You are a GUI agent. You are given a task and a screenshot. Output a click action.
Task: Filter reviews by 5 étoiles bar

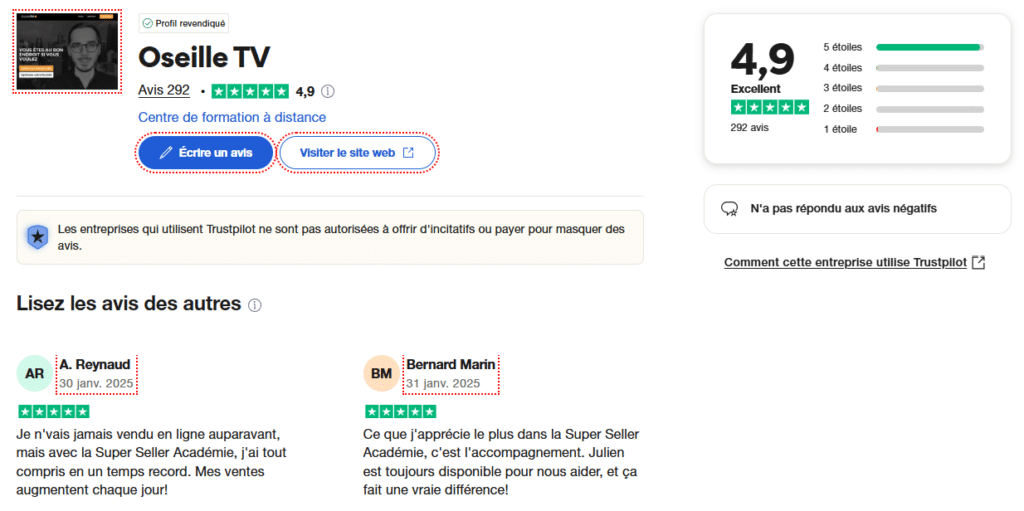pos(930,47)
